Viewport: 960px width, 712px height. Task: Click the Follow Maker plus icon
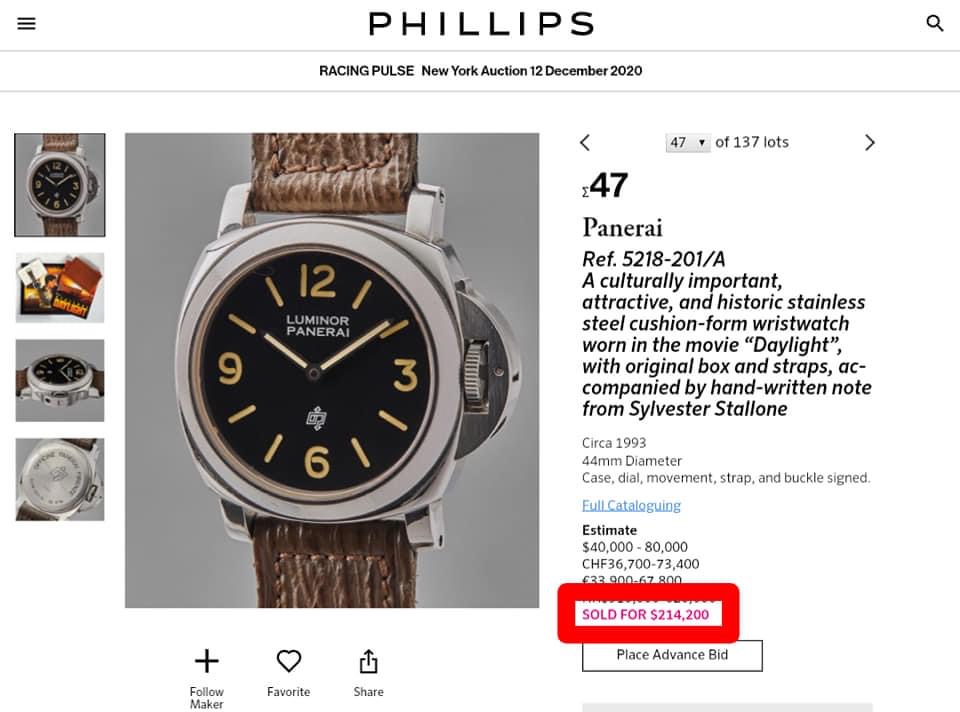pyautogui.click(x=206, y=661)
